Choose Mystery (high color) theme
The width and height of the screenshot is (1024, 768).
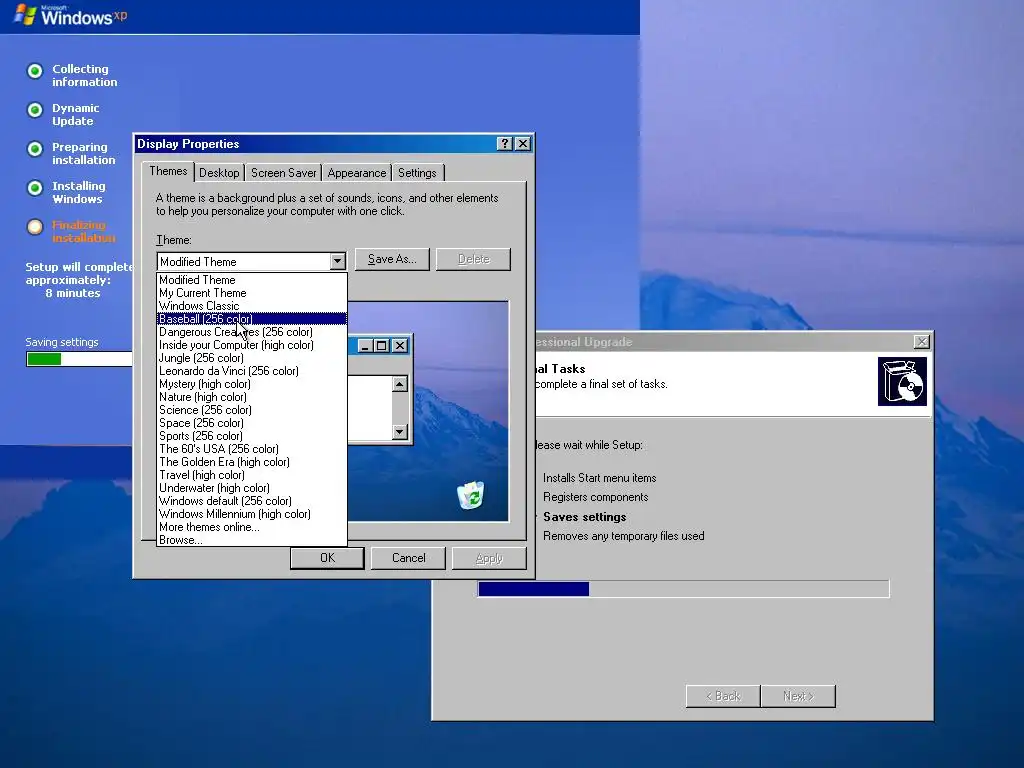point(251,384)
